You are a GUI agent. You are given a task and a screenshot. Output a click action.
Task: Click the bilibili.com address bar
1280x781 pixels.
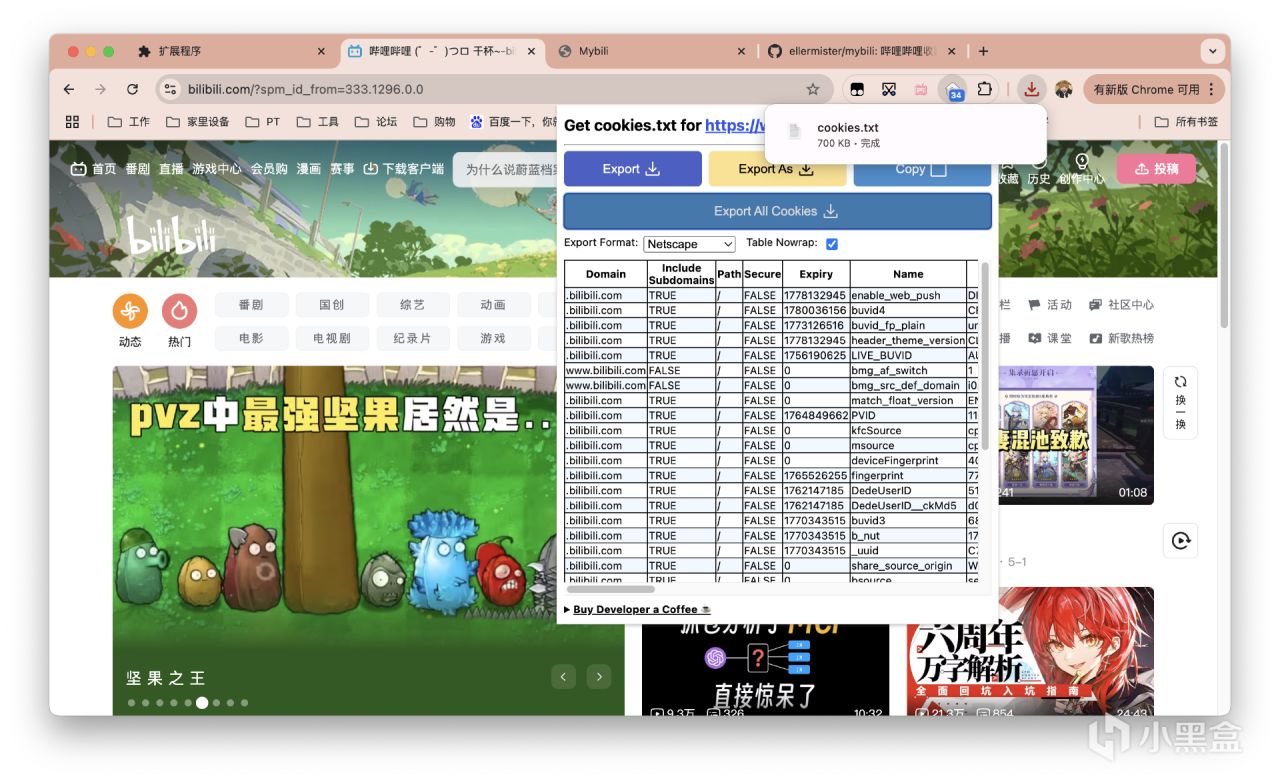point(495,89)
